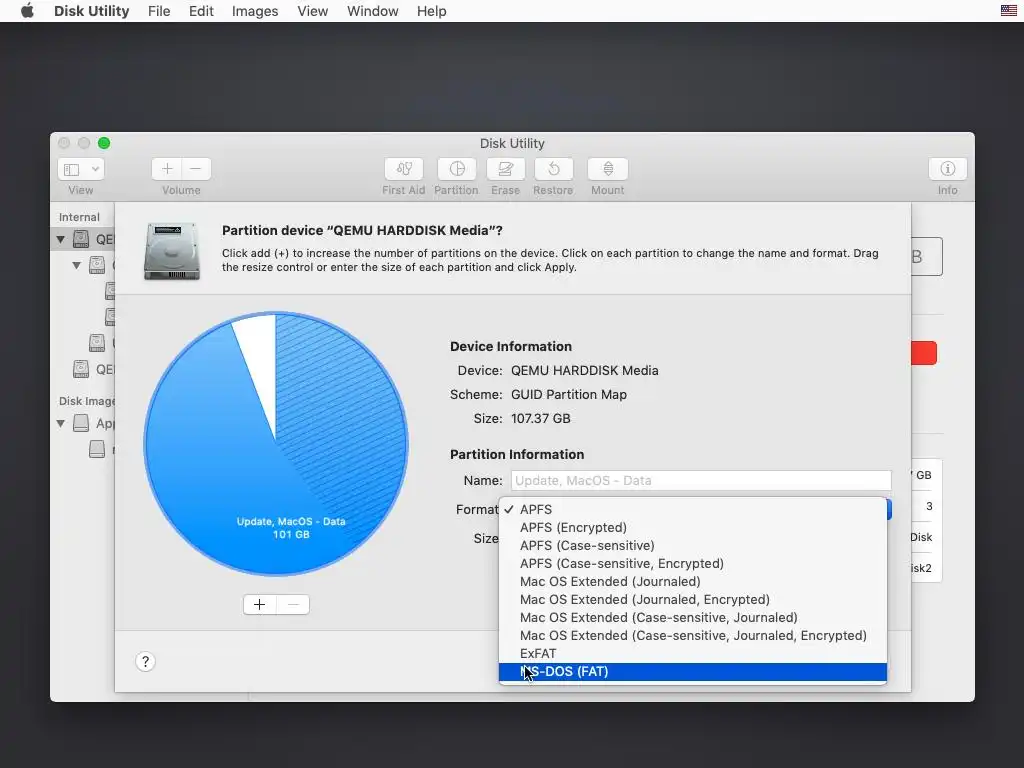Click the 107.37 GB size value
1024x768 pixels.
(x=541, y=419)
